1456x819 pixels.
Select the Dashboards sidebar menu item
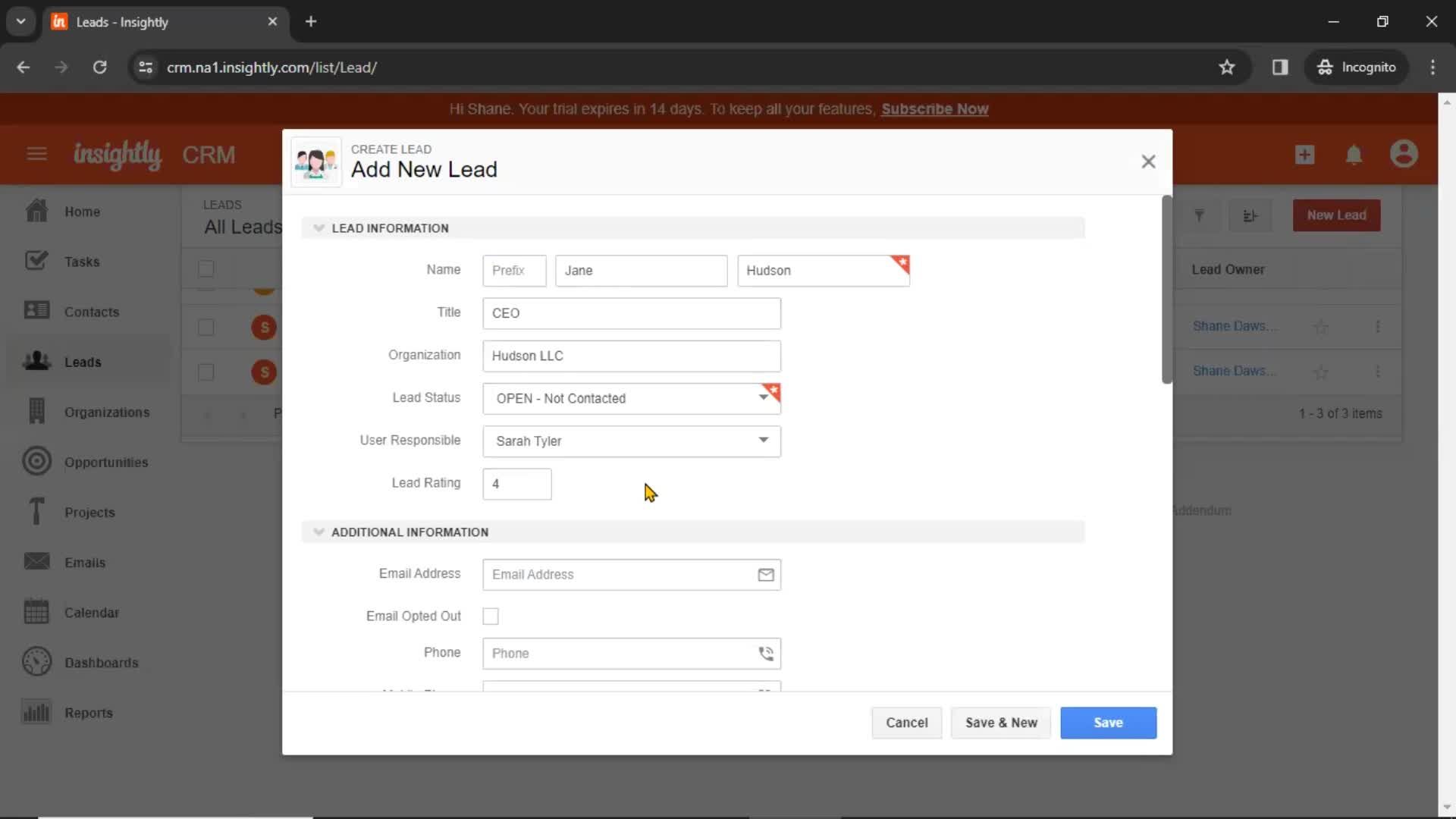point(101,662)
